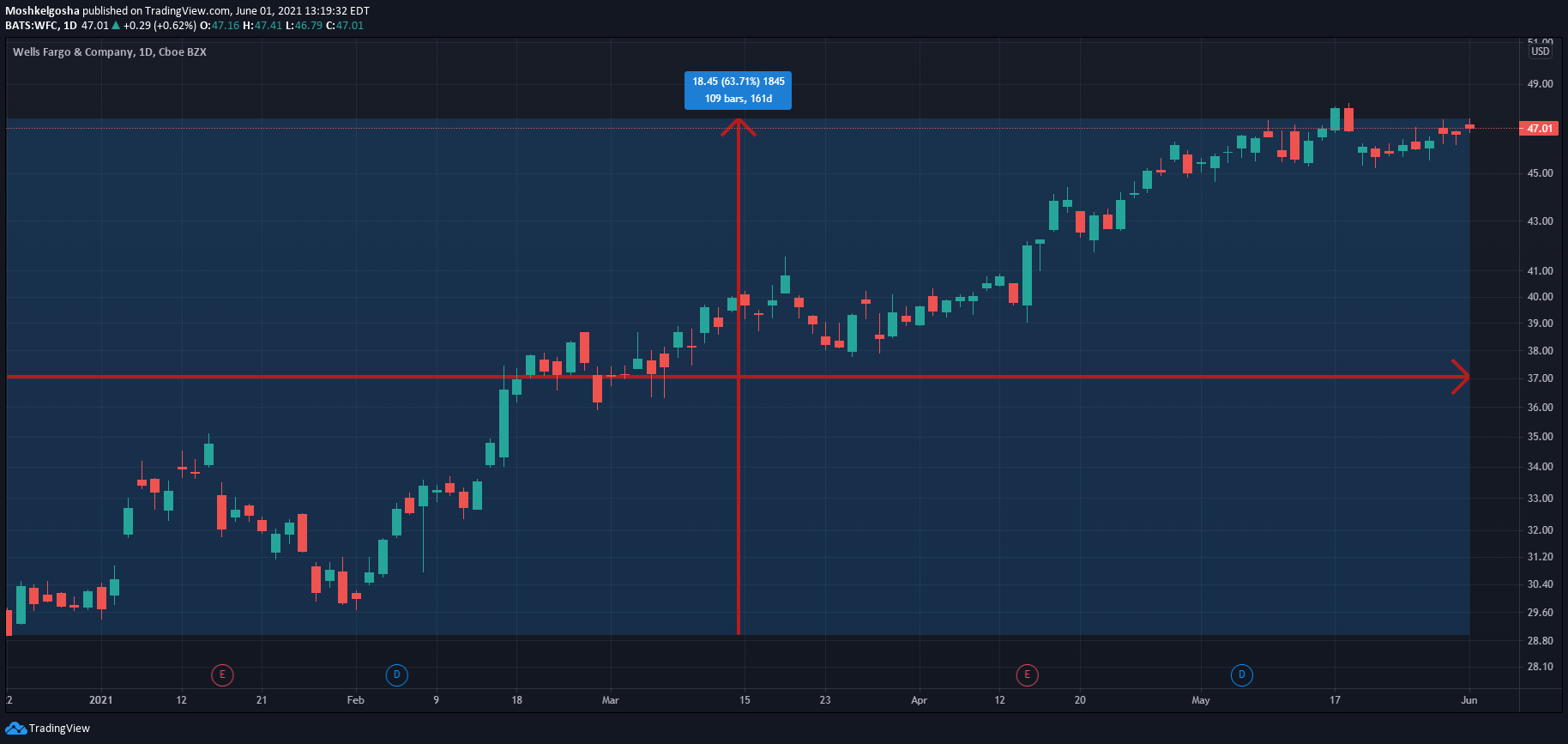Click the Jun label on the date axis
1568x744 pixels.
pyautogui.click(x=1468, y=700)
